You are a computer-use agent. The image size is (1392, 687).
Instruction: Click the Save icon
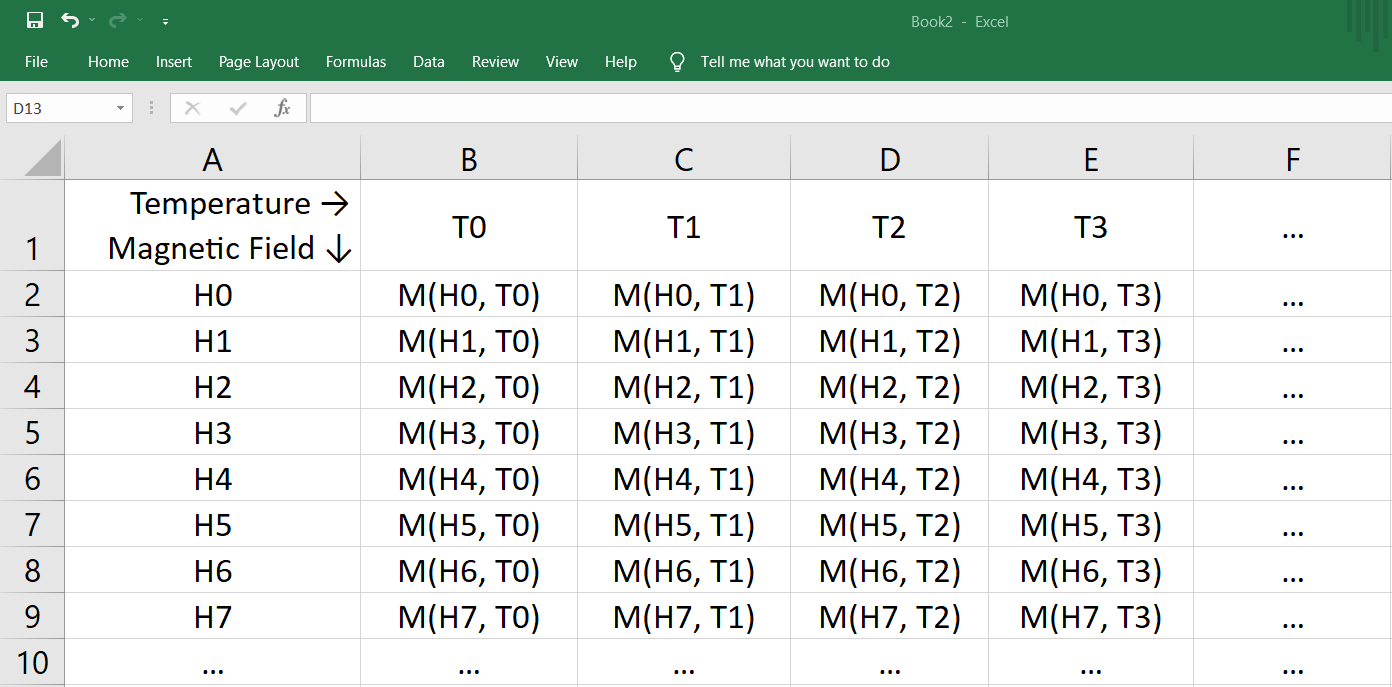[33, 19]
